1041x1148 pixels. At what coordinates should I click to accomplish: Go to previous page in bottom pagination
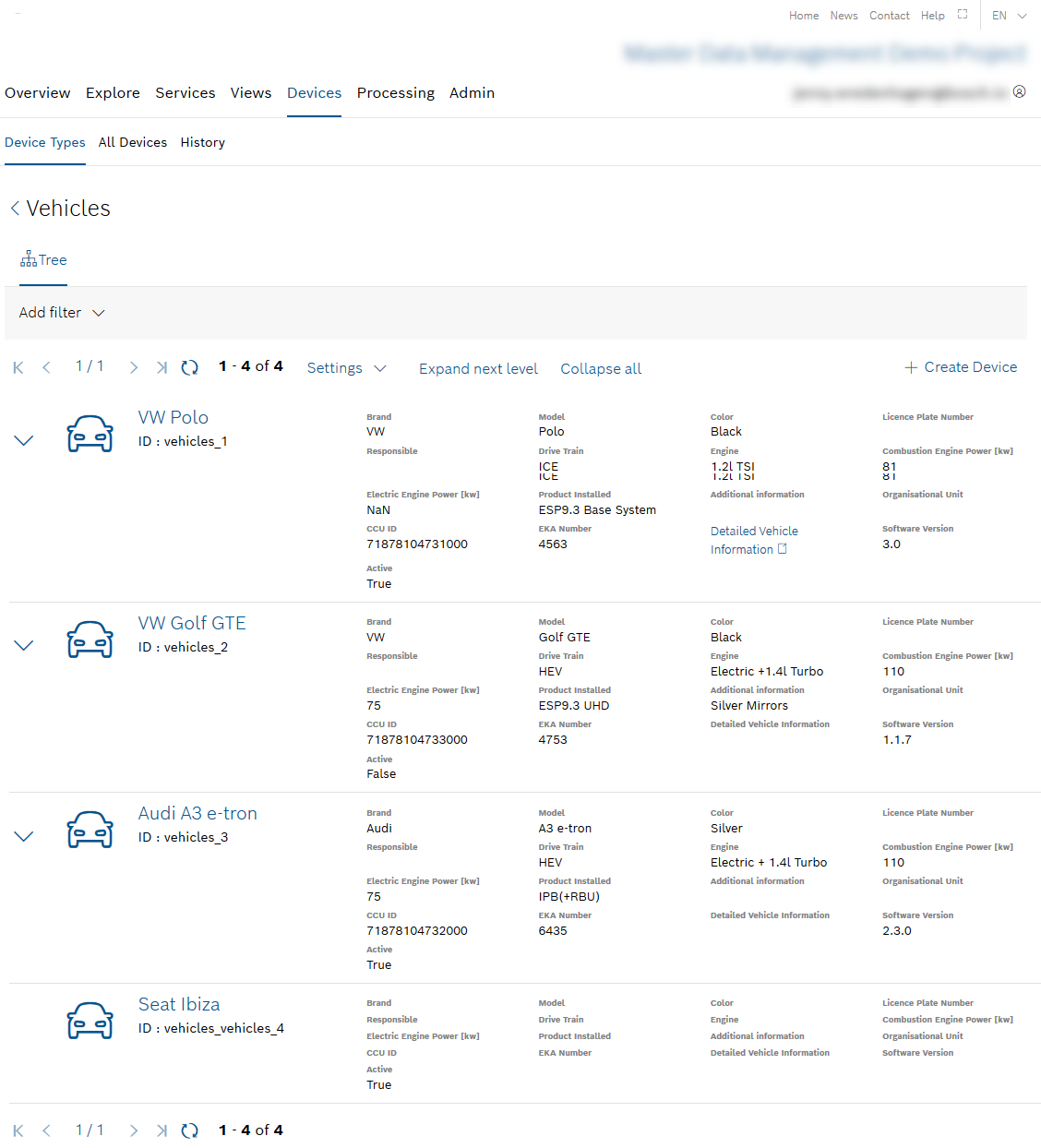click(x=46, y=1130)
